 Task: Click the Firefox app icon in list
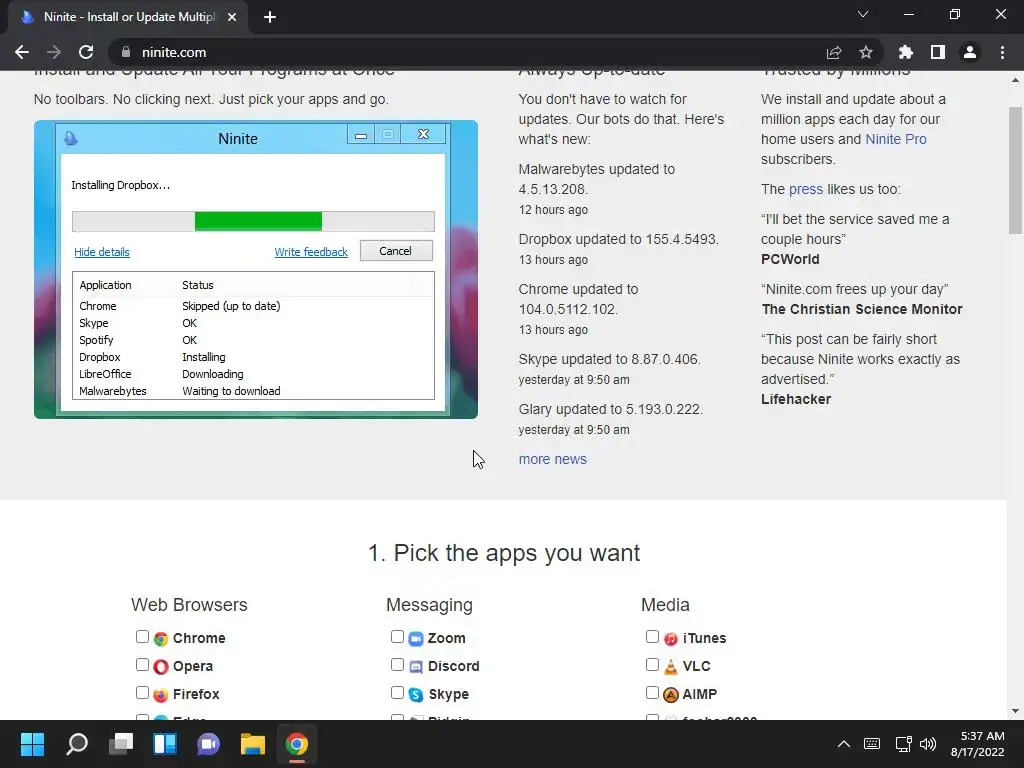point(161,695)
